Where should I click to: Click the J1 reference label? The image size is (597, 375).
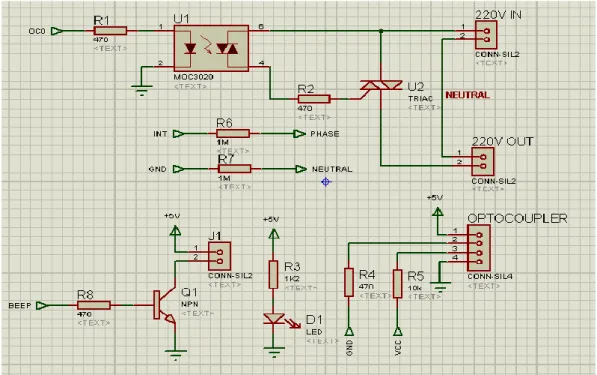click(215, 236)
